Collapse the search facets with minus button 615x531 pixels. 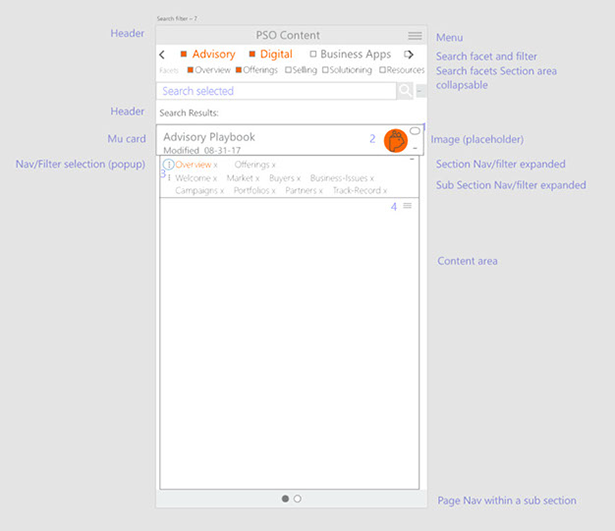click(420, 91)
